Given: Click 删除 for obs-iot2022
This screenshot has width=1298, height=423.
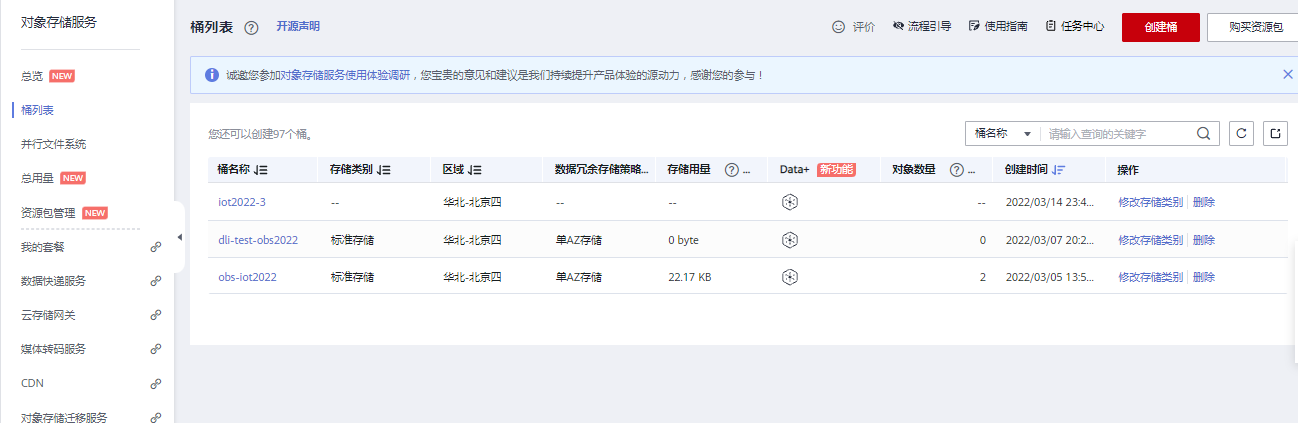Looking at the screenshot, I should (x=1204, y=277).
